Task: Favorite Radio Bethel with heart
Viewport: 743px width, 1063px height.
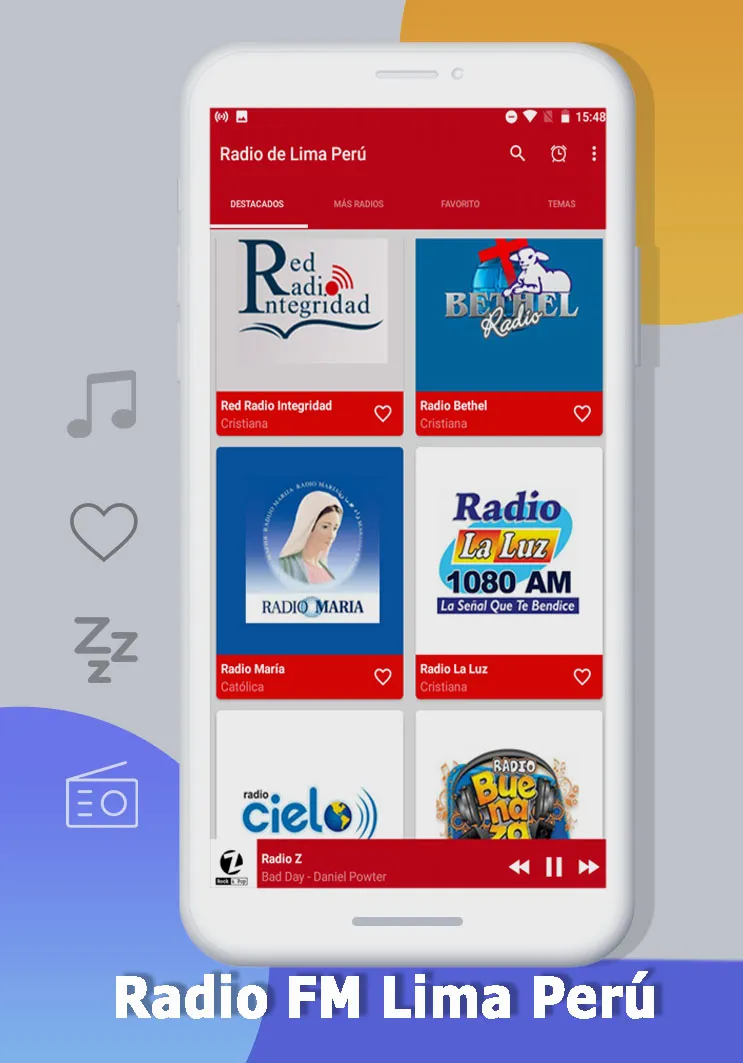Action: click(582, 414)
